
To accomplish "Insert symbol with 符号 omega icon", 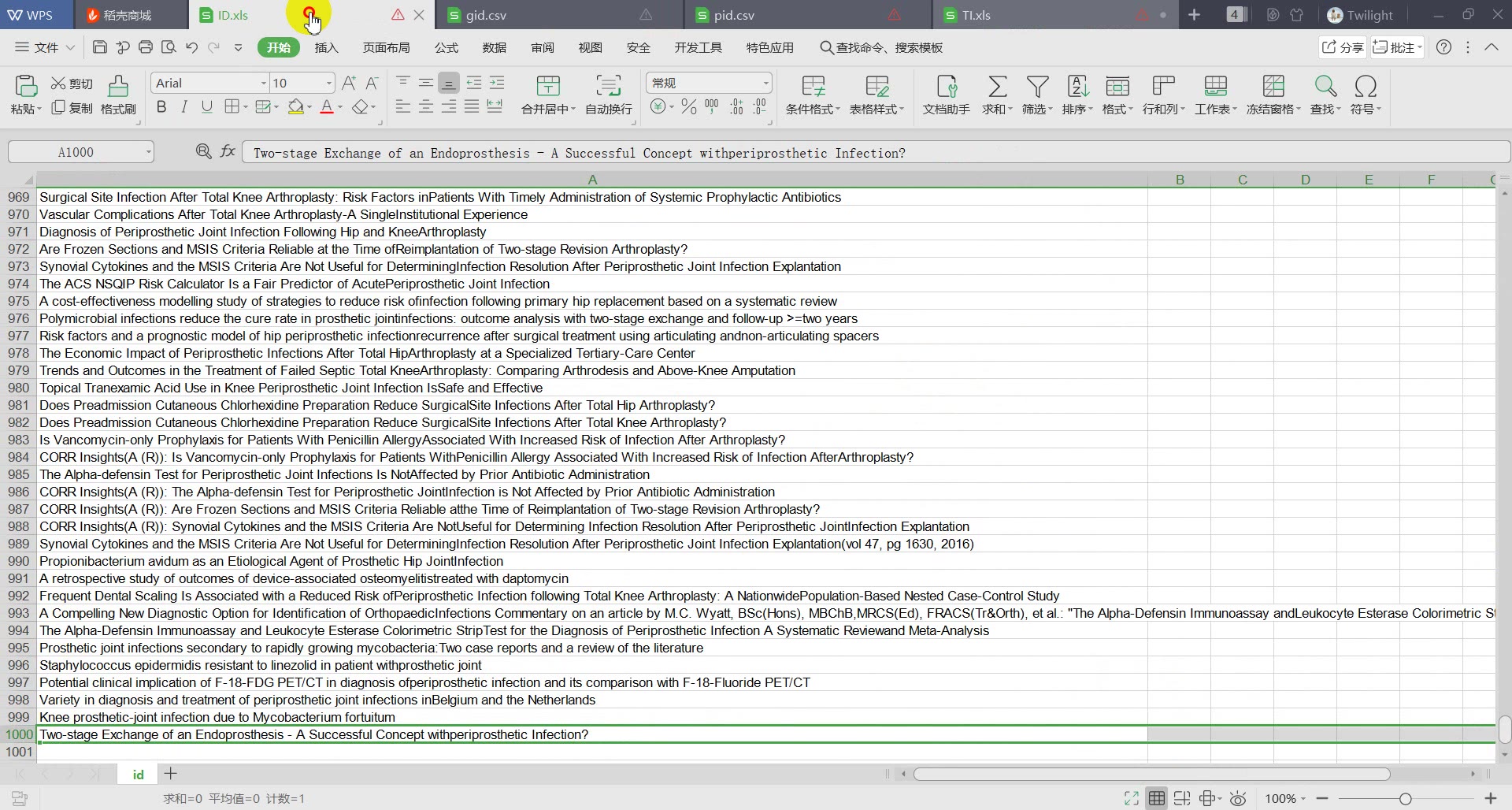I will (x=1366, y=86).
